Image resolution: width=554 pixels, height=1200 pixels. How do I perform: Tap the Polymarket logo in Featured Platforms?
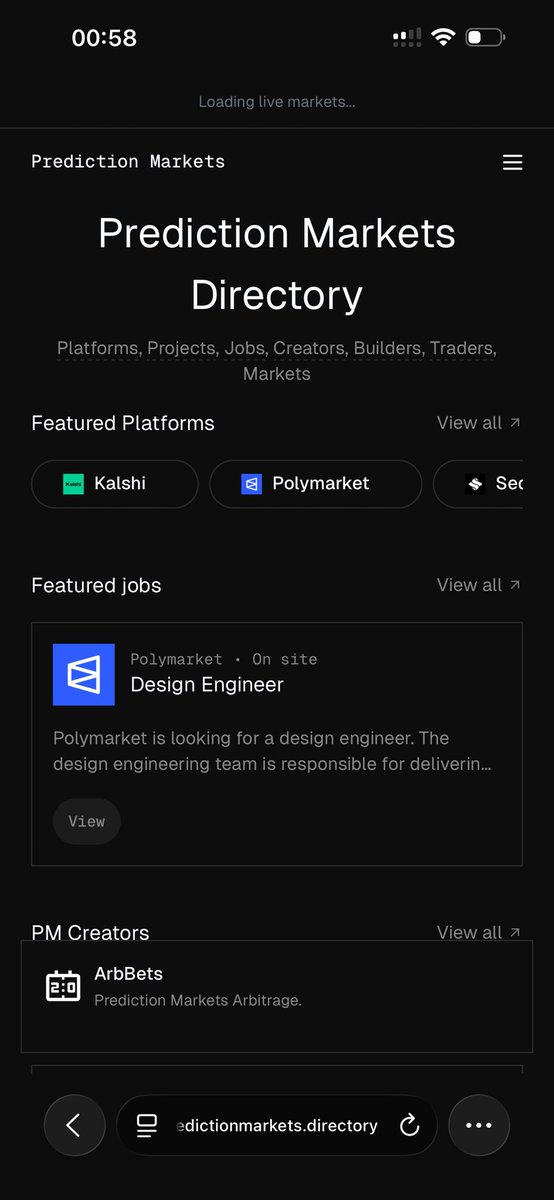click(x=251, y=484)
